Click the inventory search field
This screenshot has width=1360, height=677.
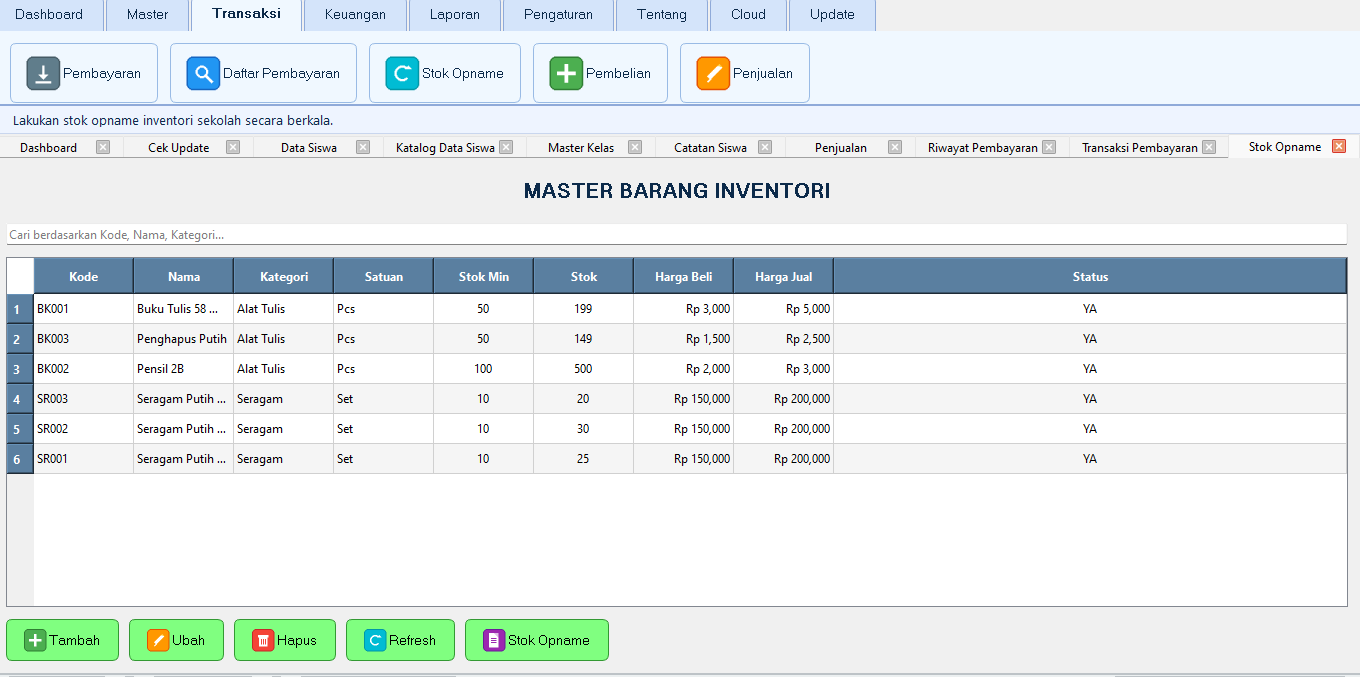[676, 235]
